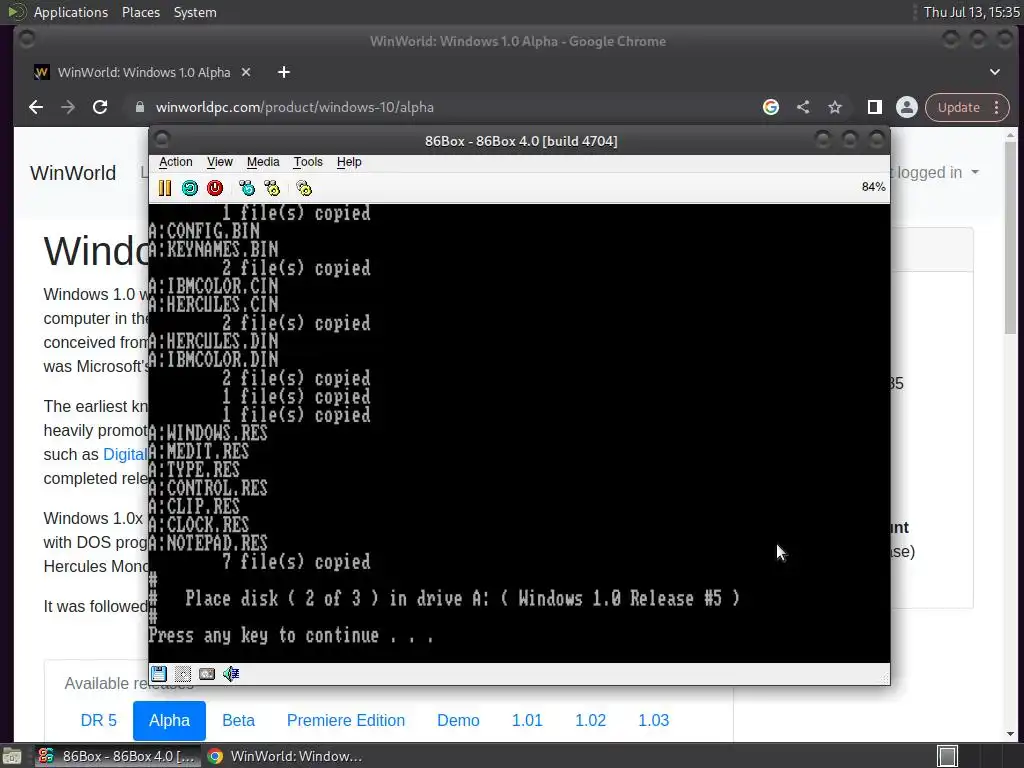
Task: Share this page icon in Chrome
Action: click(803, 107)
